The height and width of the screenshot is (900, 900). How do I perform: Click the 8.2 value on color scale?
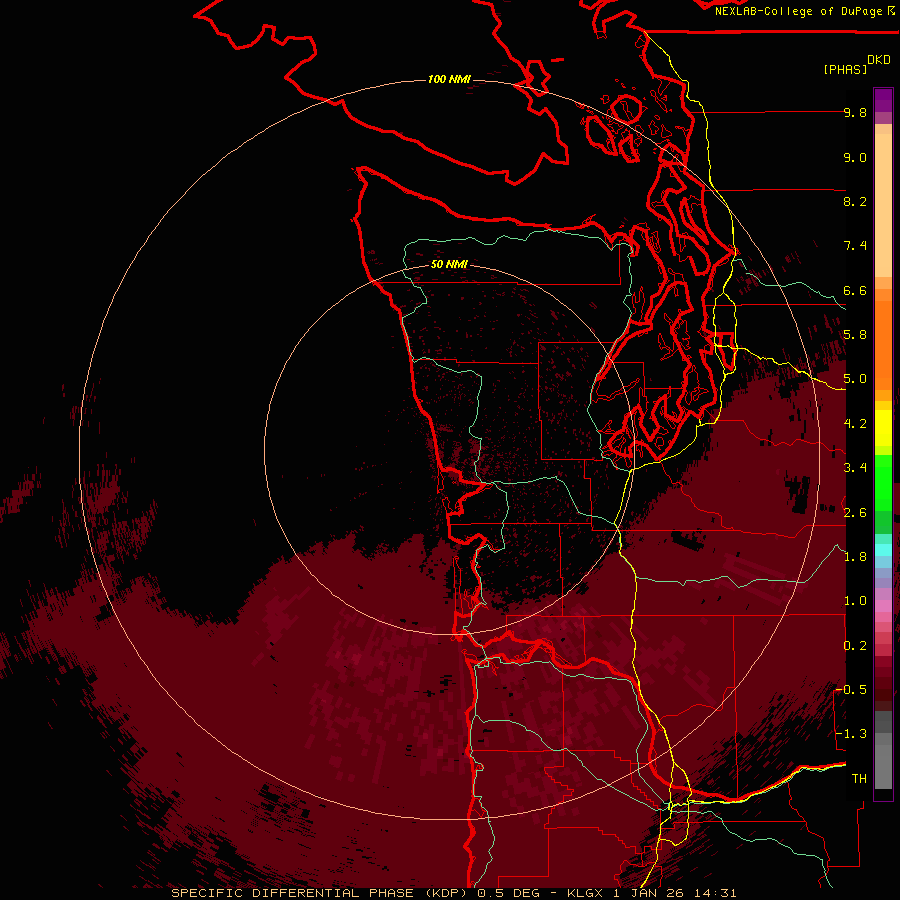(855, 201)
